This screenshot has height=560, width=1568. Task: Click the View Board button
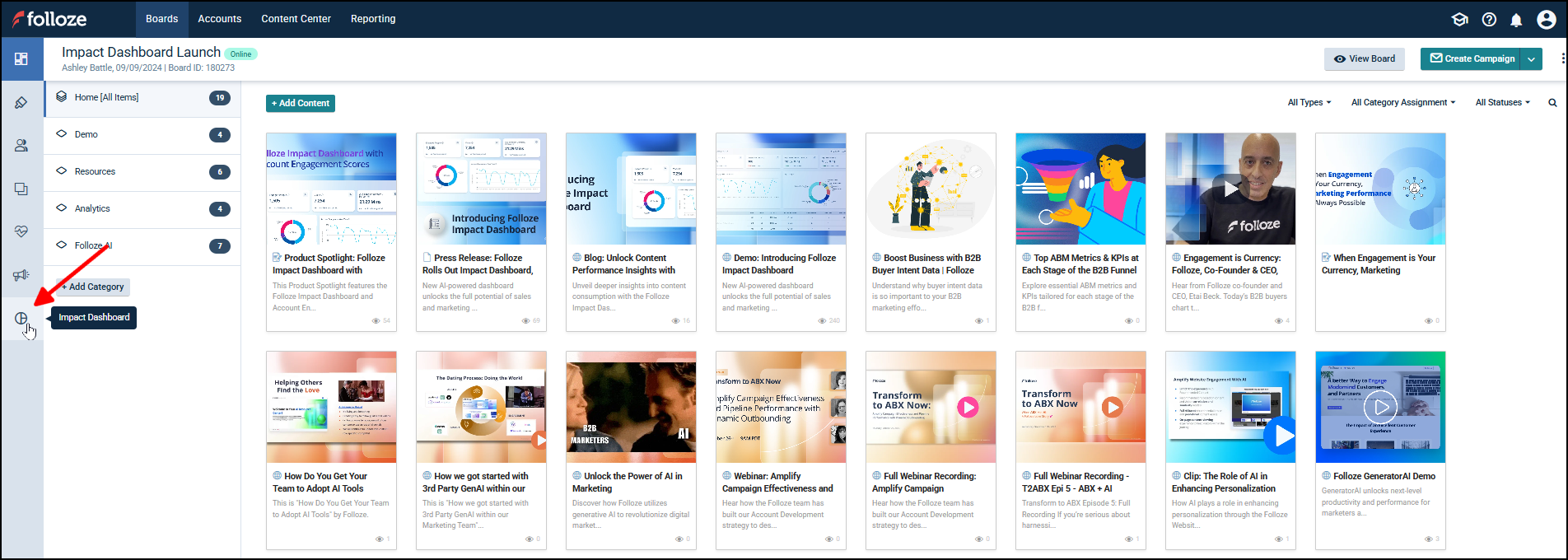pyautogui.click(x=1365, y=59)
